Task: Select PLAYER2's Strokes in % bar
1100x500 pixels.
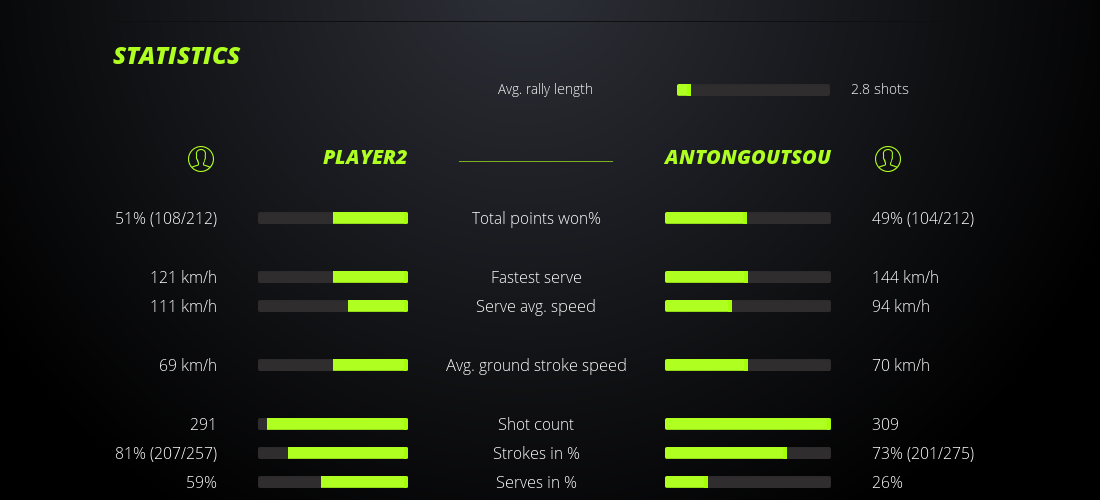Action: click(333, 453)
